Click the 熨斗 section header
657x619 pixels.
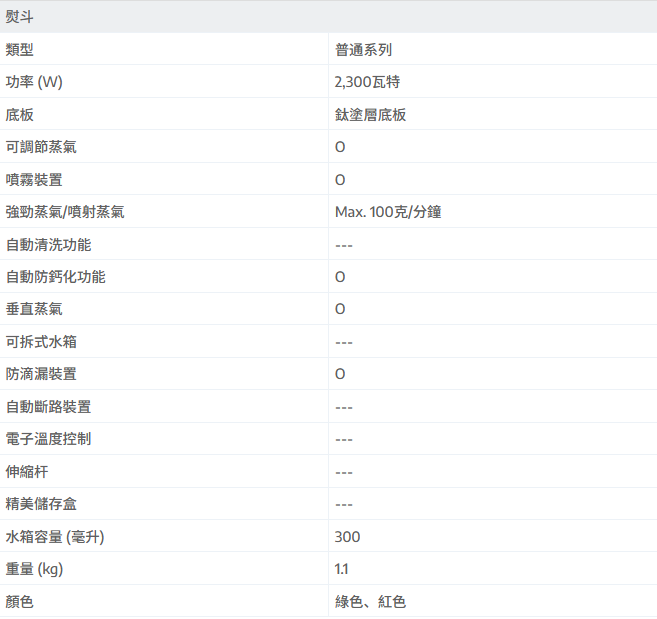click(x=20, y=17)
